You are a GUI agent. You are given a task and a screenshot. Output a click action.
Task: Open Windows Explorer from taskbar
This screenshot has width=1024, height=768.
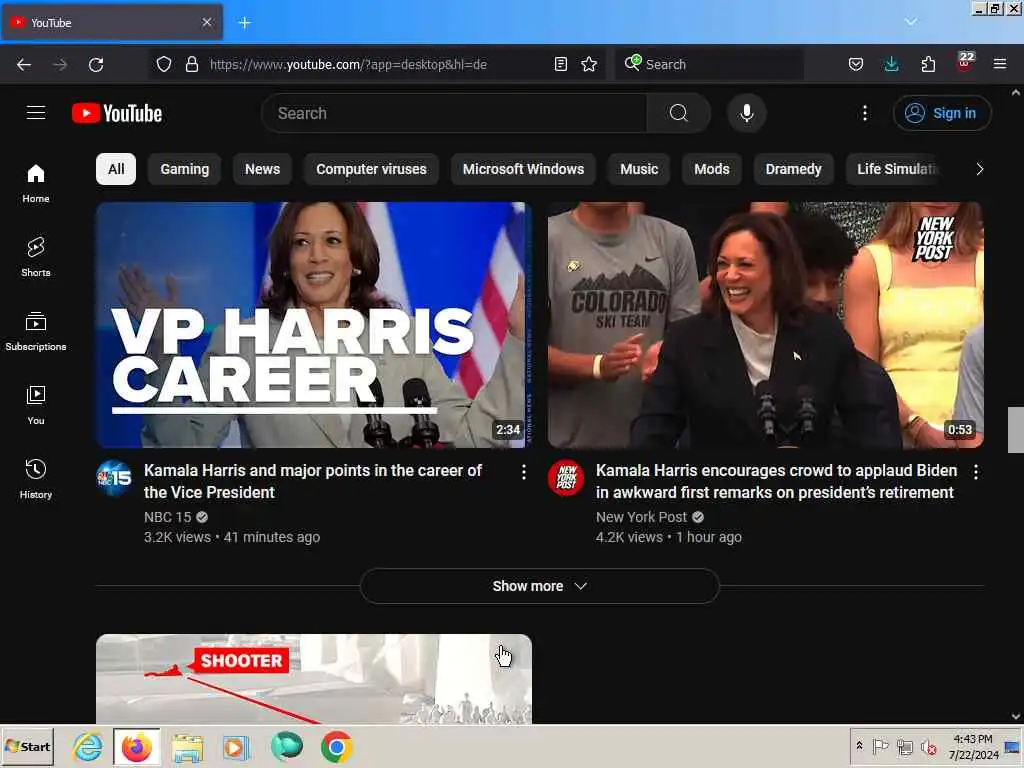[x=187, y=747]
